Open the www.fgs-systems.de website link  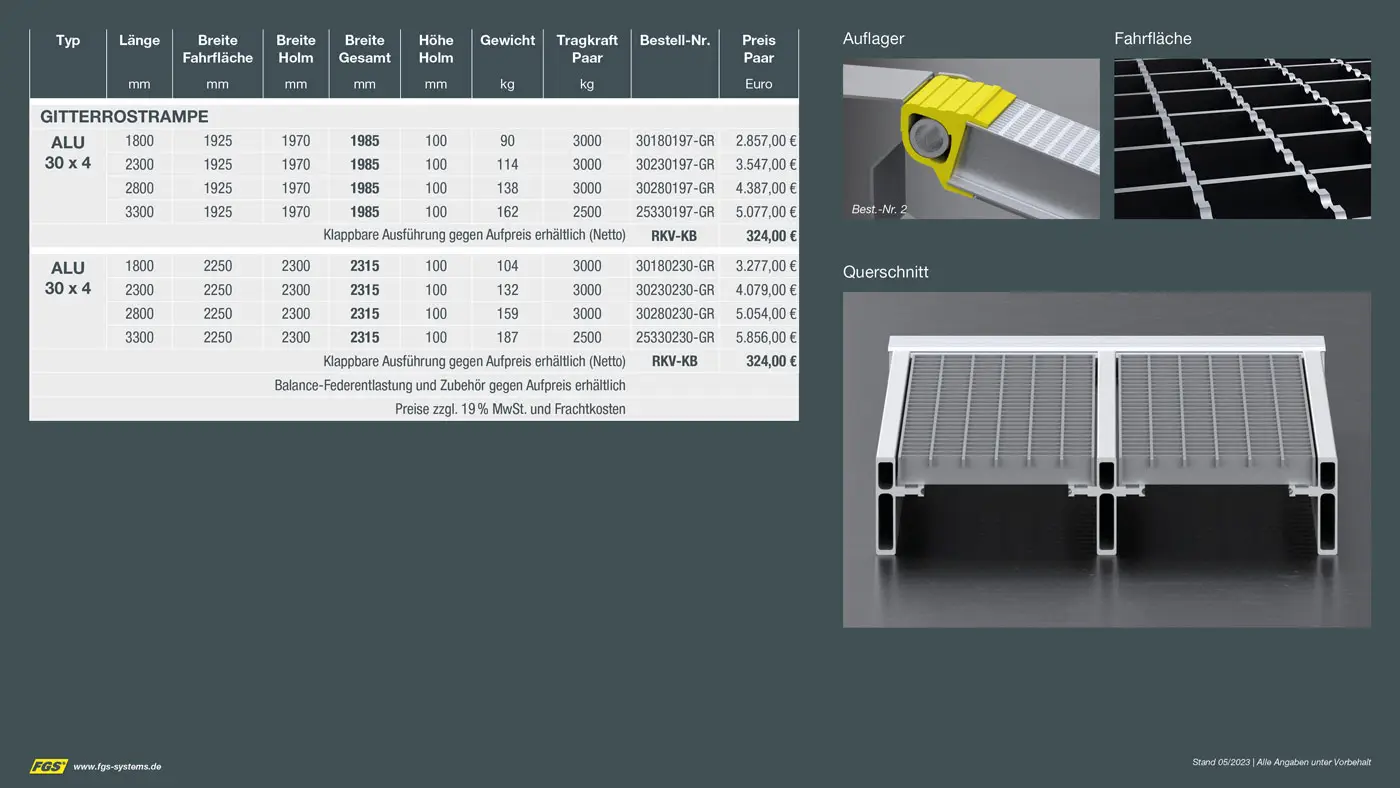click(117, 767)
